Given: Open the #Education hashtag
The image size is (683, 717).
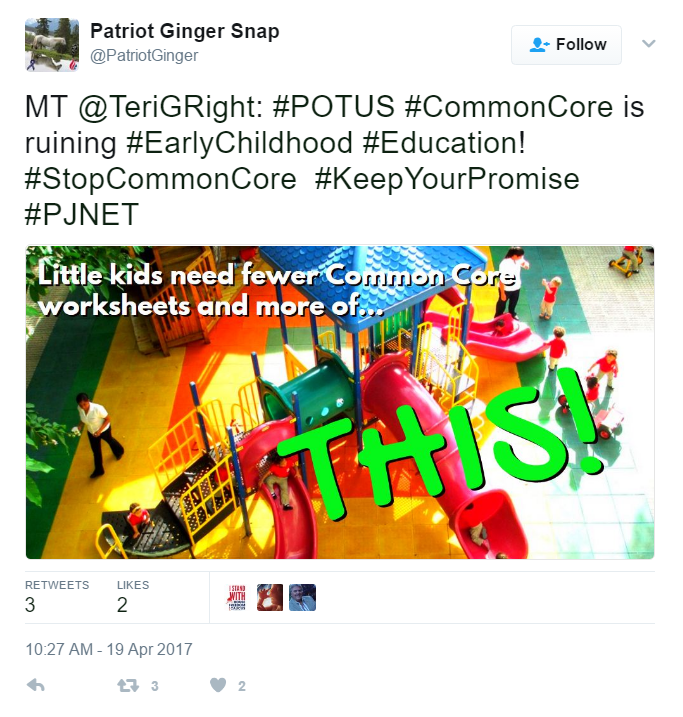Looking at the screenshot, I should [440, 143].
